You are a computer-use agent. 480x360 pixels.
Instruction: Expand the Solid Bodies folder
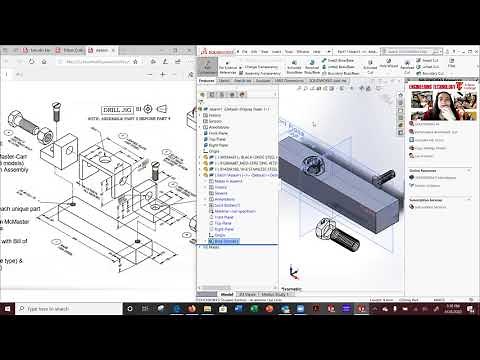(206, 205)
